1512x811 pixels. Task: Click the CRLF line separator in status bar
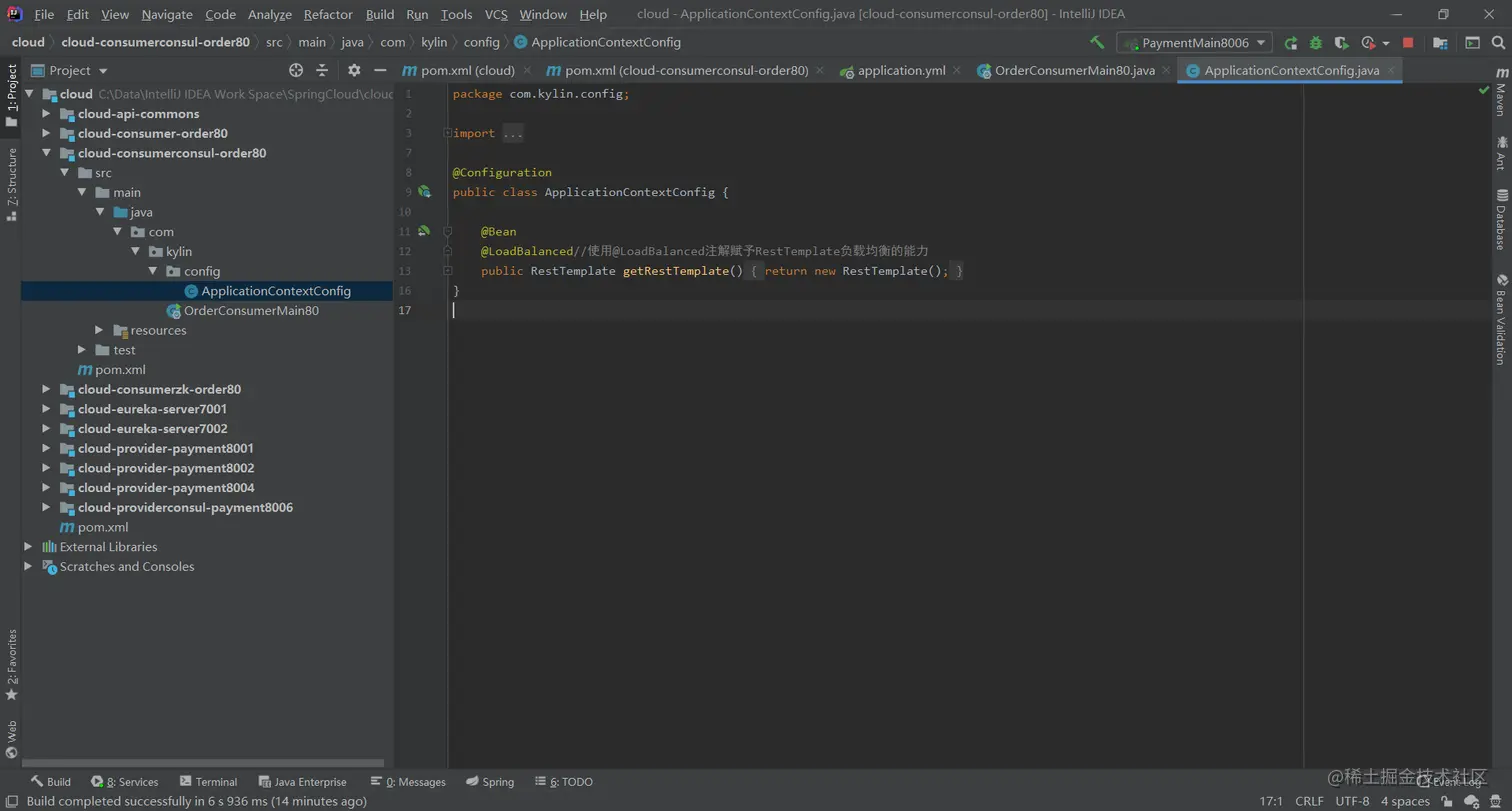pos(1309,801)
